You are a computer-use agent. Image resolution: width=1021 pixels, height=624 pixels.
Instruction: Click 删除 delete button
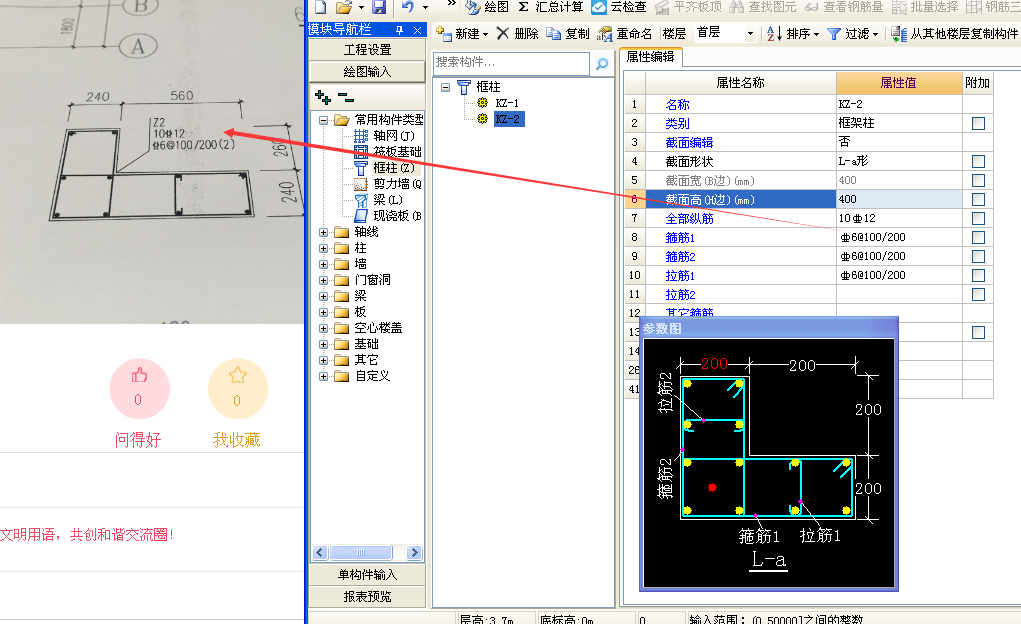tap(517, 34)
